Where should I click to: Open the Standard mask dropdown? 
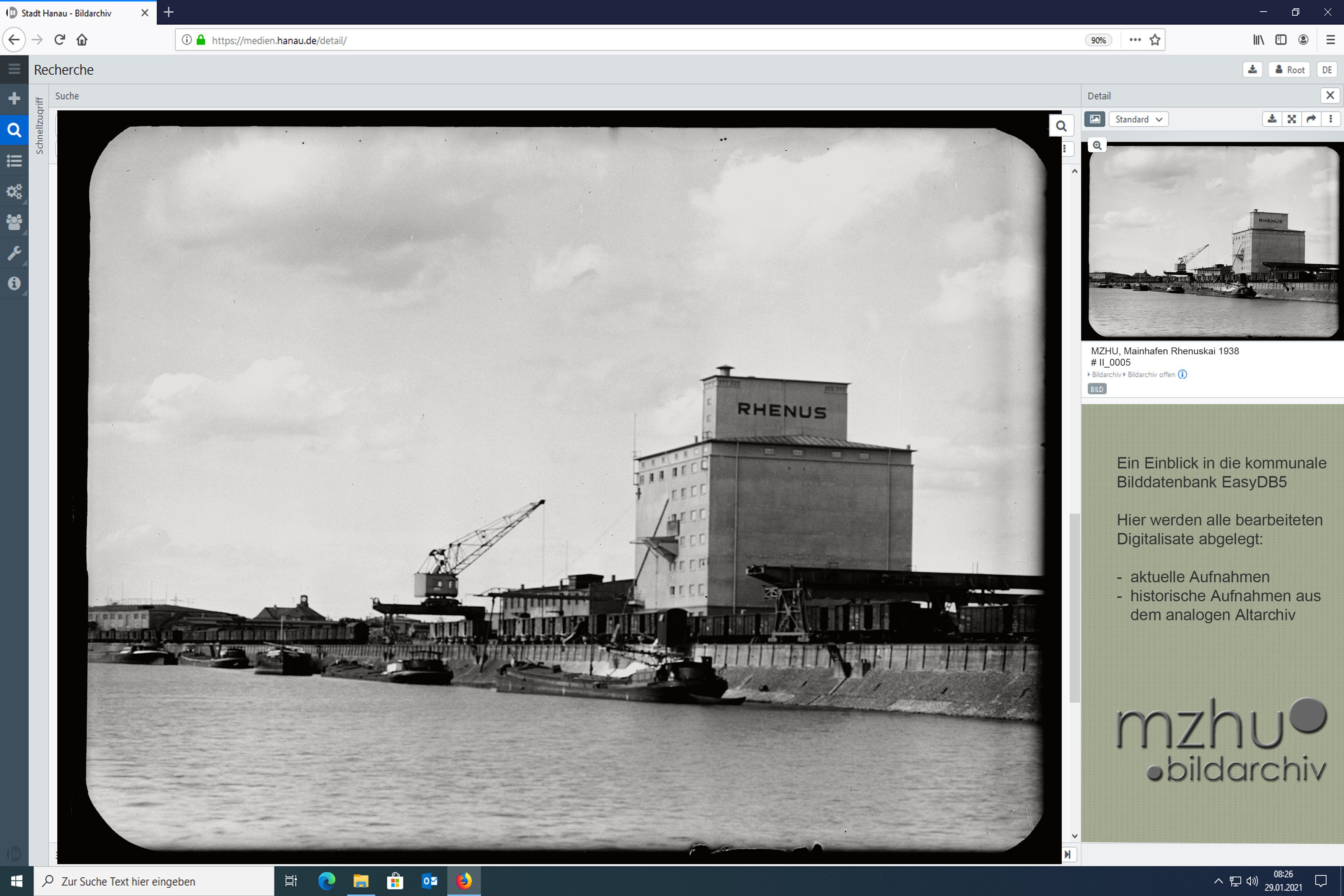[1138, 119]
